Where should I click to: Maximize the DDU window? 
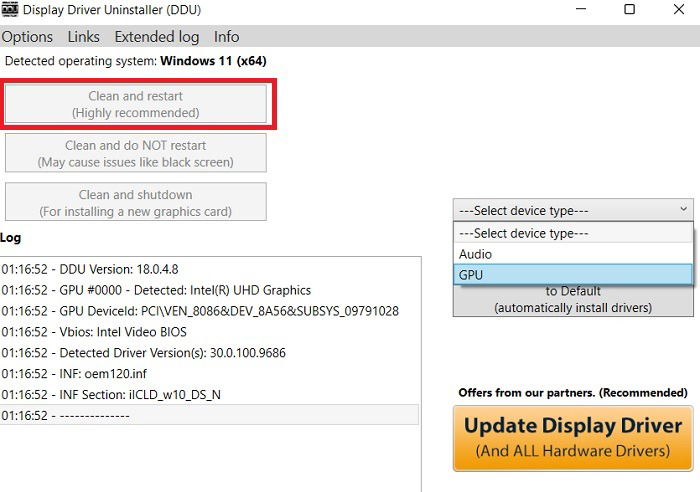click(x=629, y=9)
